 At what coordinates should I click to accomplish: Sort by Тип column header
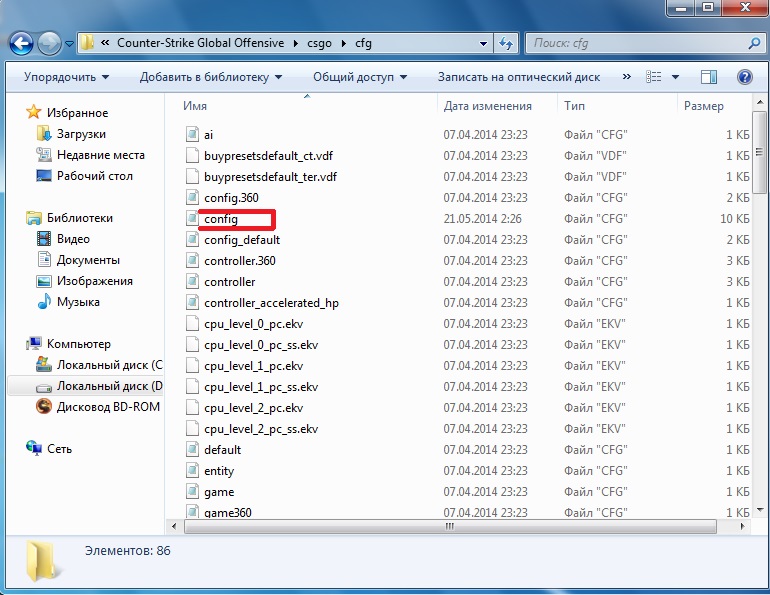point(574,106)
